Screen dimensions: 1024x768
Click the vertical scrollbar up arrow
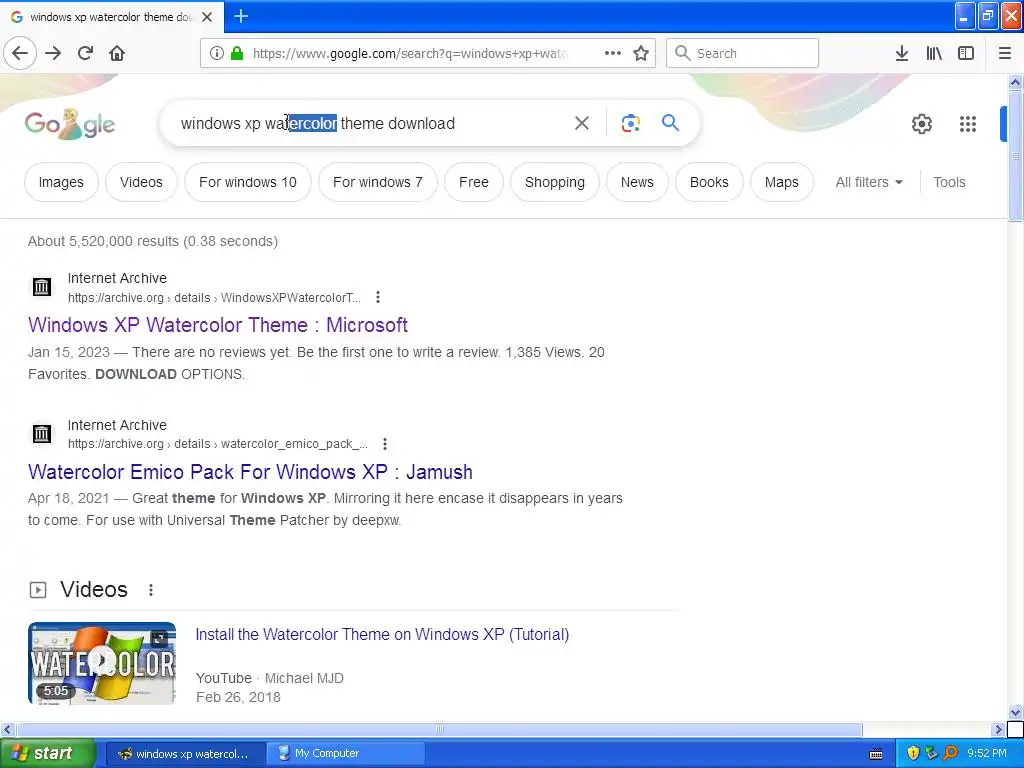point(1015,82)
